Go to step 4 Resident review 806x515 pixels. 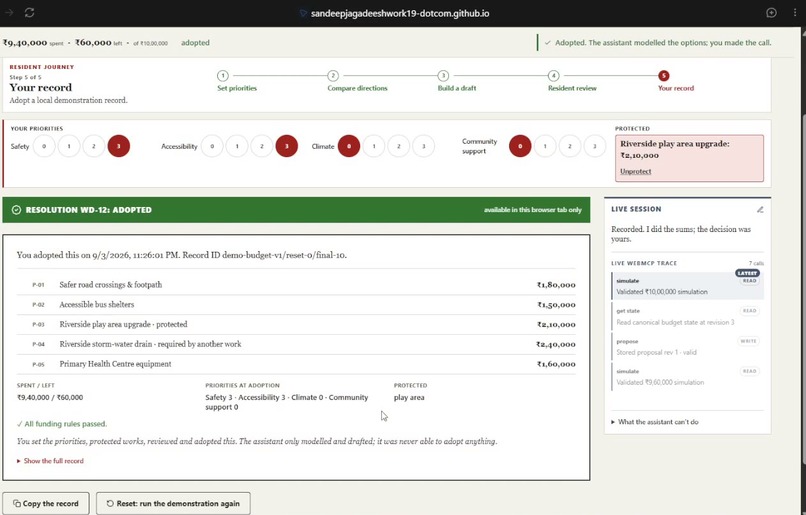572,81
